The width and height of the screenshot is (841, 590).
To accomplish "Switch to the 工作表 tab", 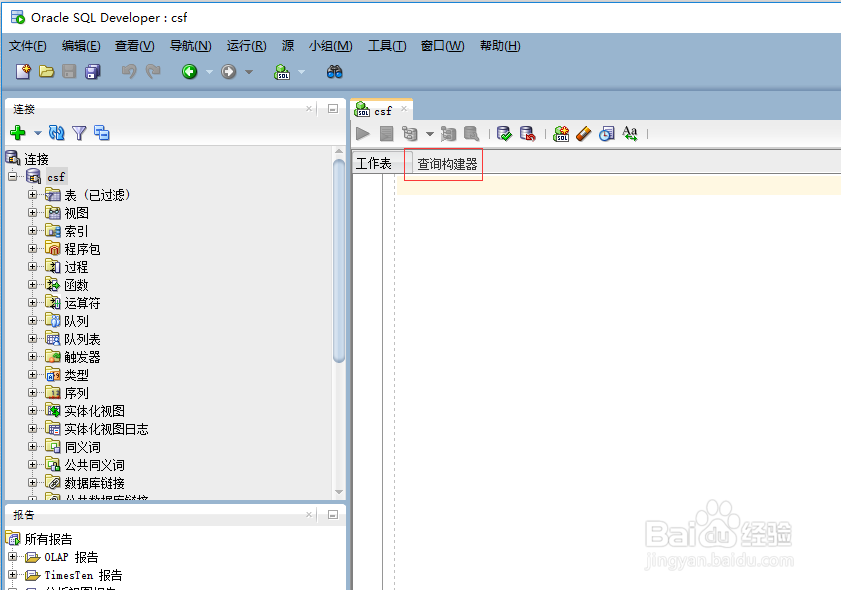I will click(x=374, y=163).
